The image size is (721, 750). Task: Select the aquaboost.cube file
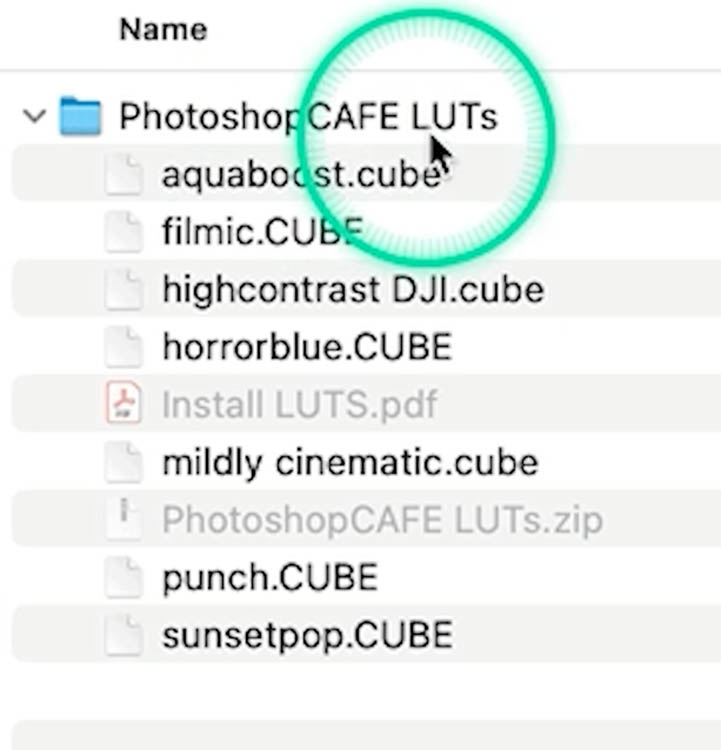click(300, 175)
